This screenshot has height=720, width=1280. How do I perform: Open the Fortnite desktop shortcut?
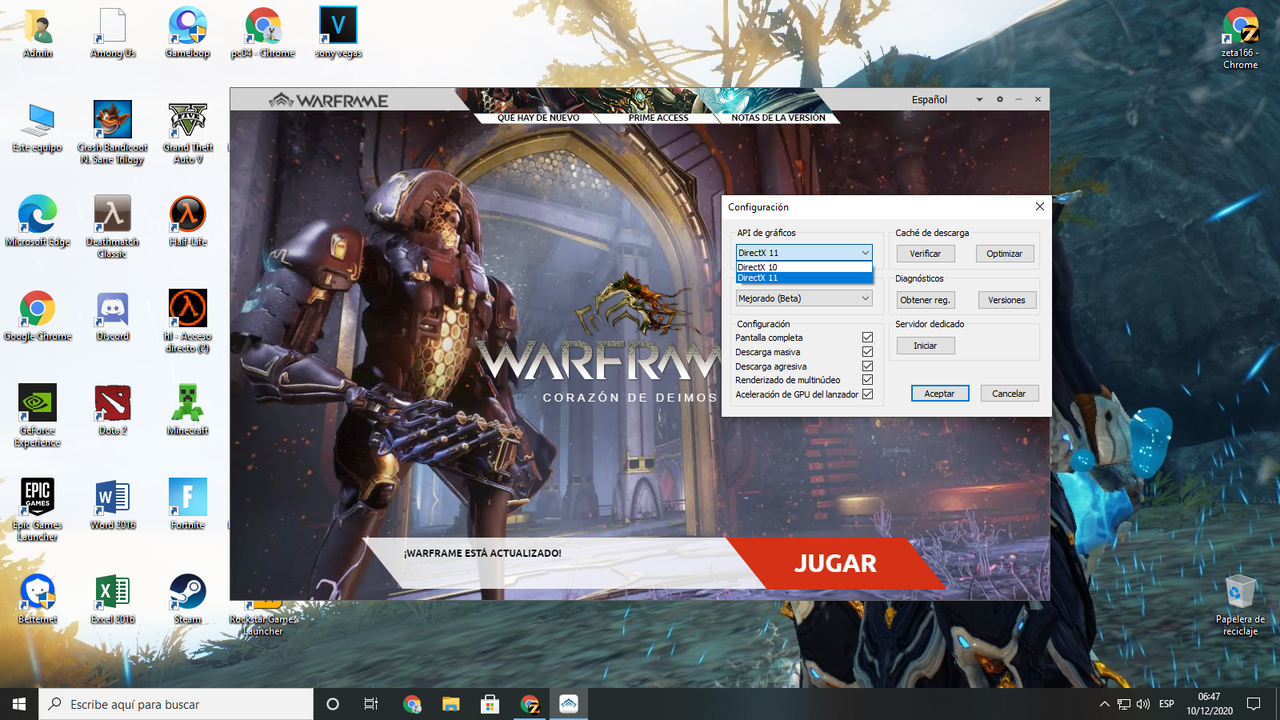pyautogui.click(x=187, y=505)
